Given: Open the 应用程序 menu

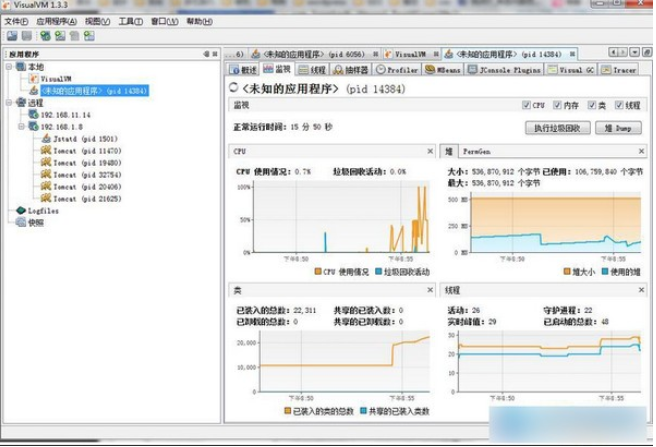Looking at the screenshot, I should point(56,21).
